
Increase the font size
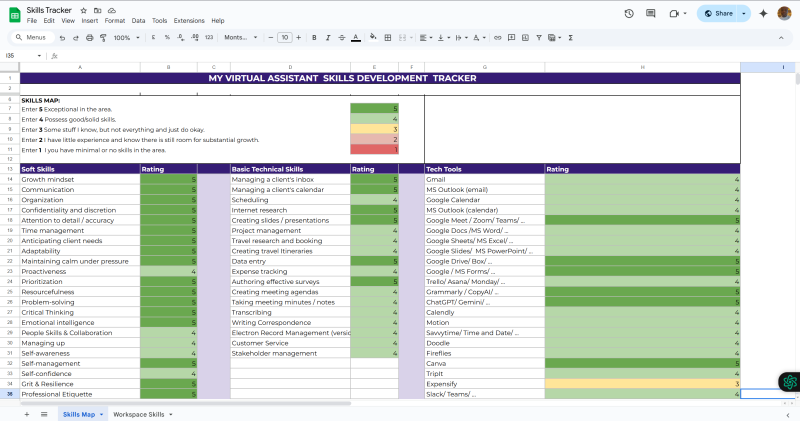click(298, 38)
